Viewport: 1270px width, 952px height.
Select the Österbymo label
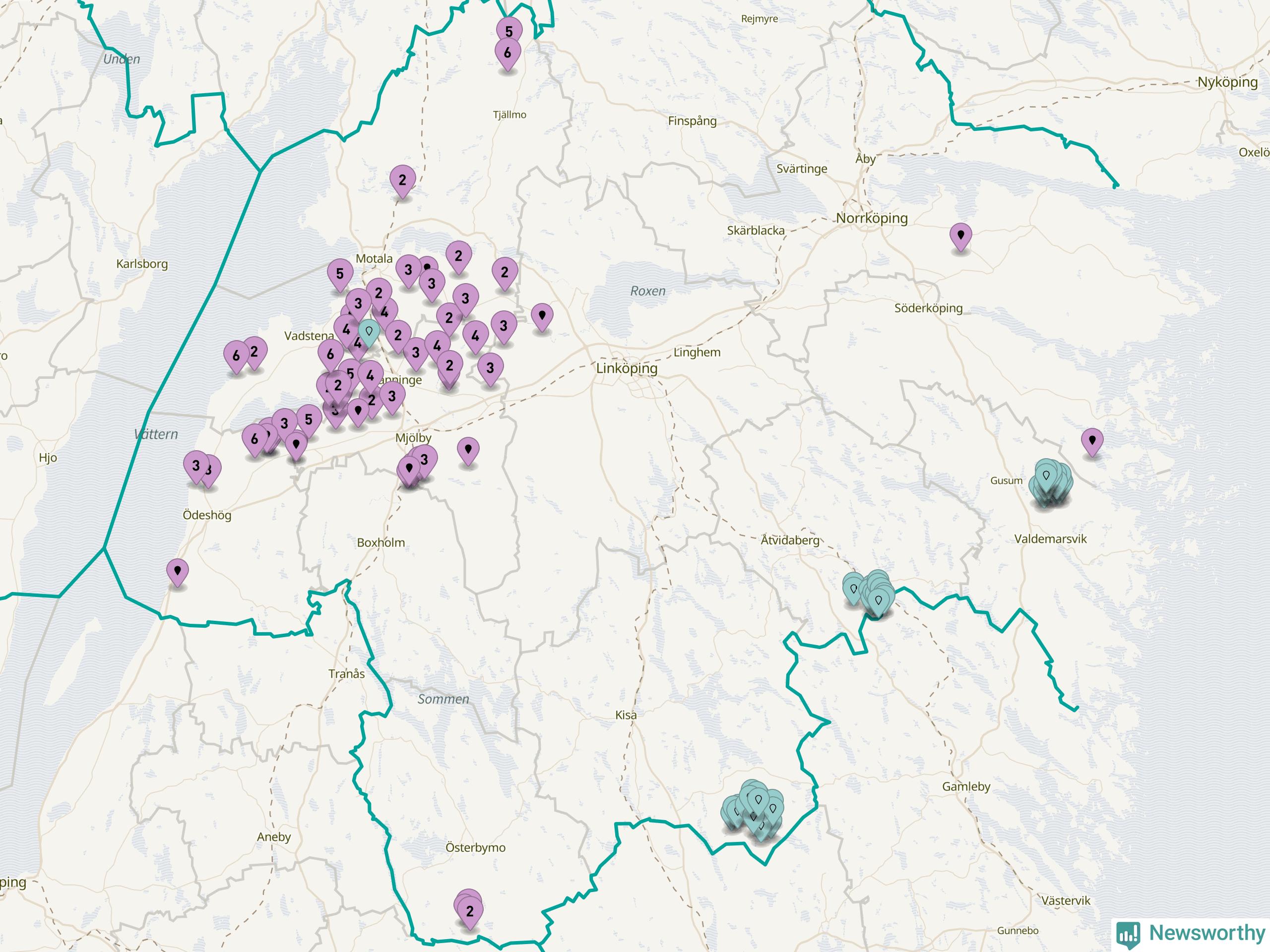(475, 847)
